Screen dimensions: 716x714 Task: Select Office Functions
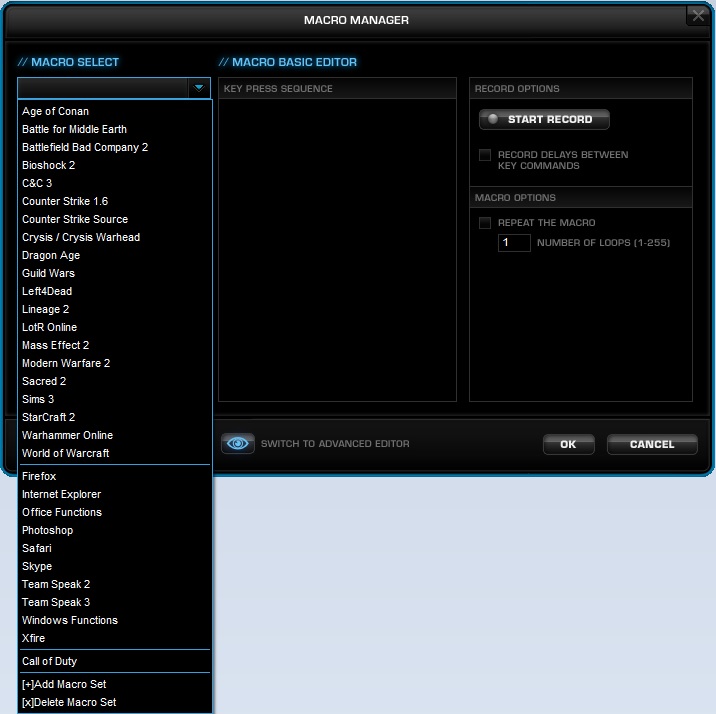click(115, 512)
